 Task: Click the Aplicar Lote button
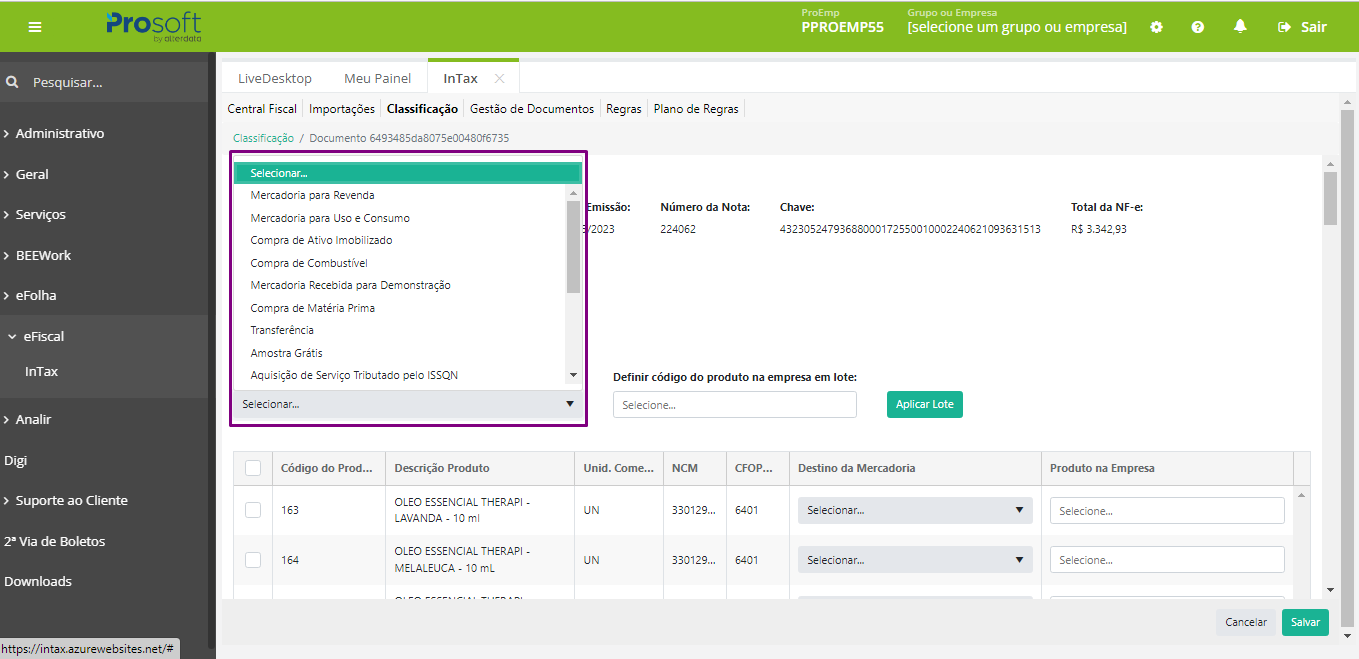click(x=924, y=404)
